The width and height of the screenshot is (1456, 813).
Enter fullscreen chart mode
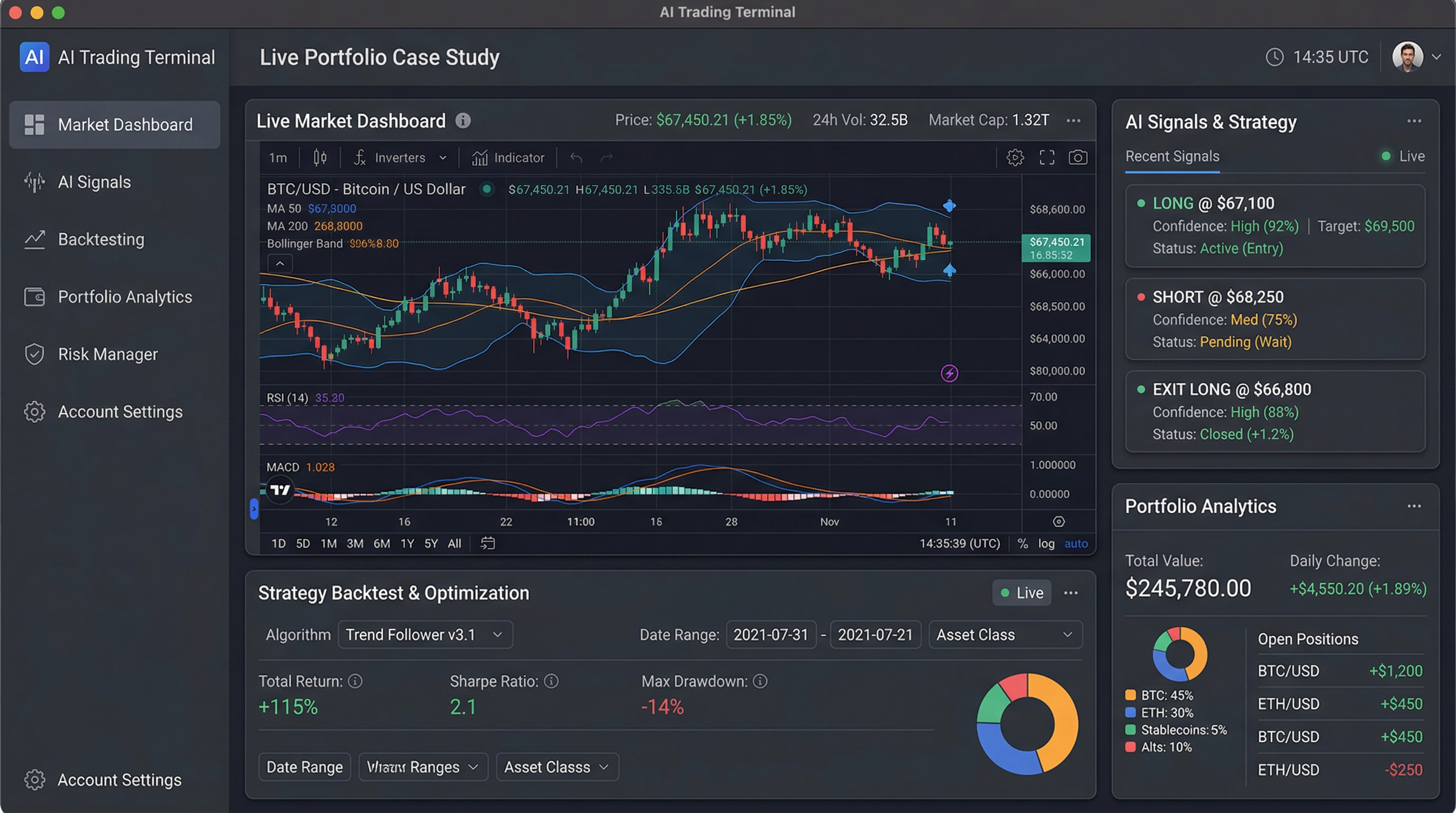pos(1046,157)
